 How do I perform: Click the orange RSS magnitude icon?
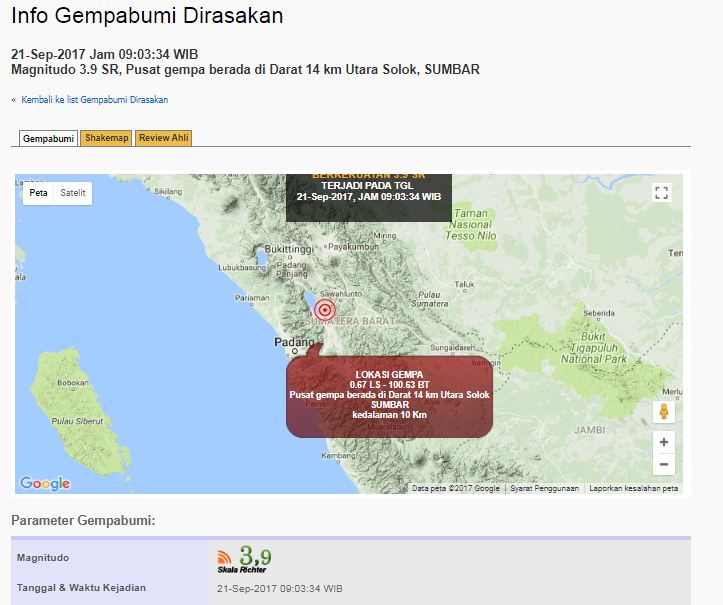[x=224, y=557]
